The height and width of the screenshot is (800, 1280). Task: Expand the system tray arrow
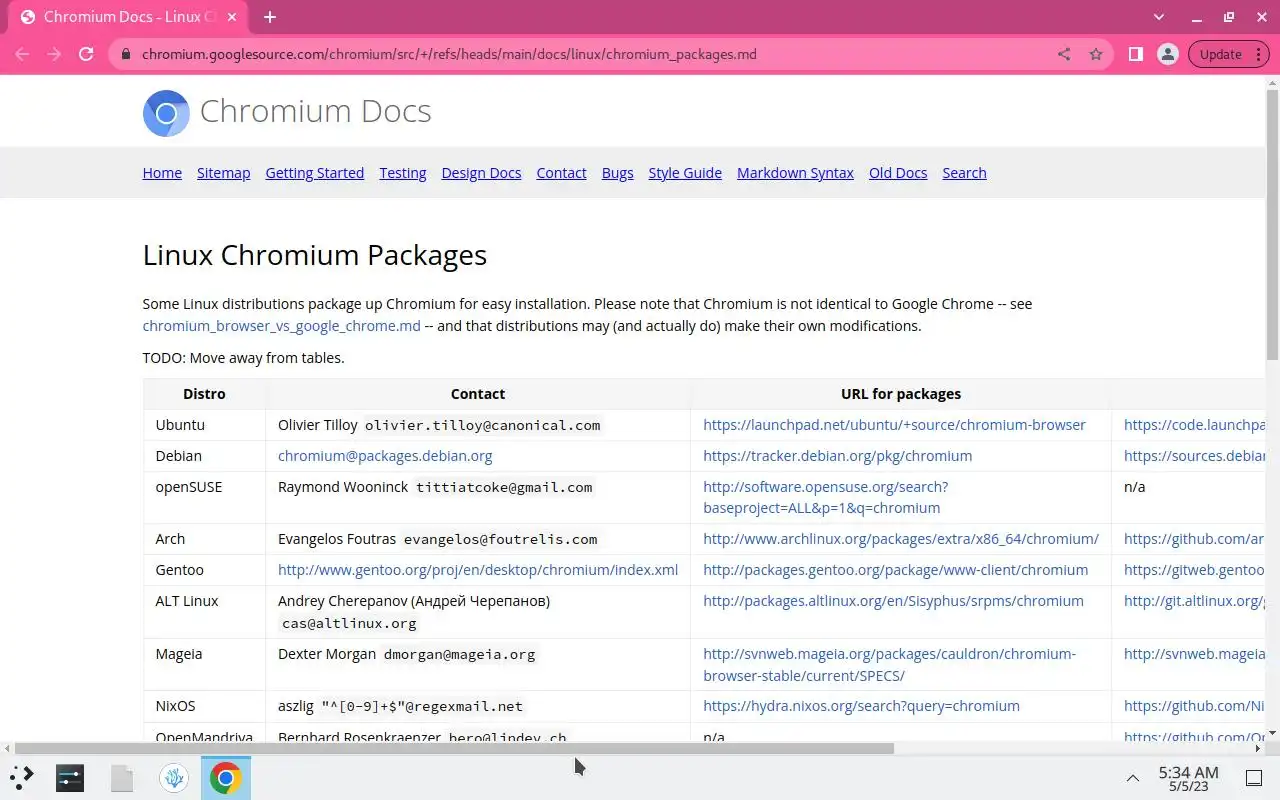point(1132,778)
